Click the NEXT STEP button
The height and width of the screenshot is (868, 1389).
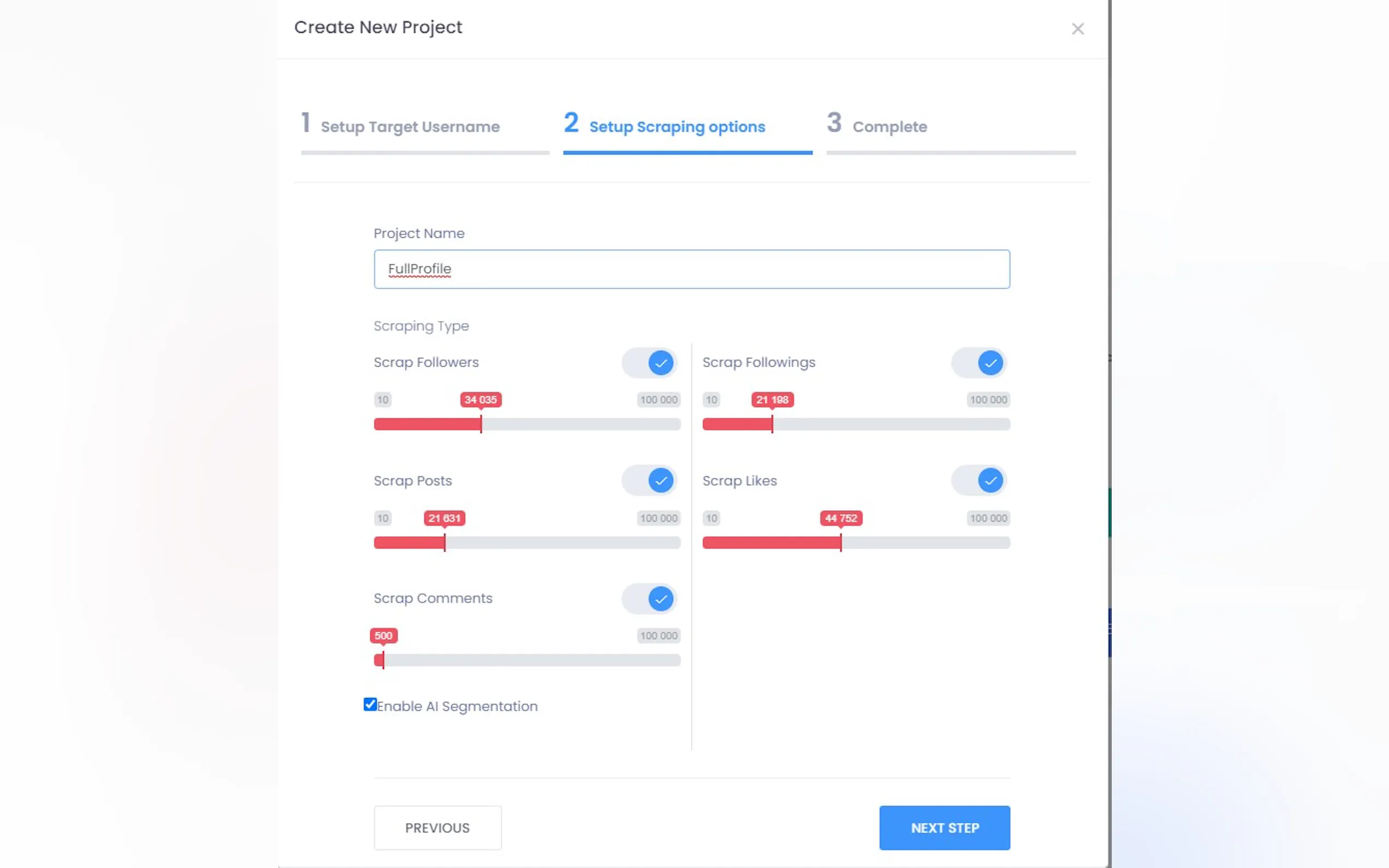point(944,827)
